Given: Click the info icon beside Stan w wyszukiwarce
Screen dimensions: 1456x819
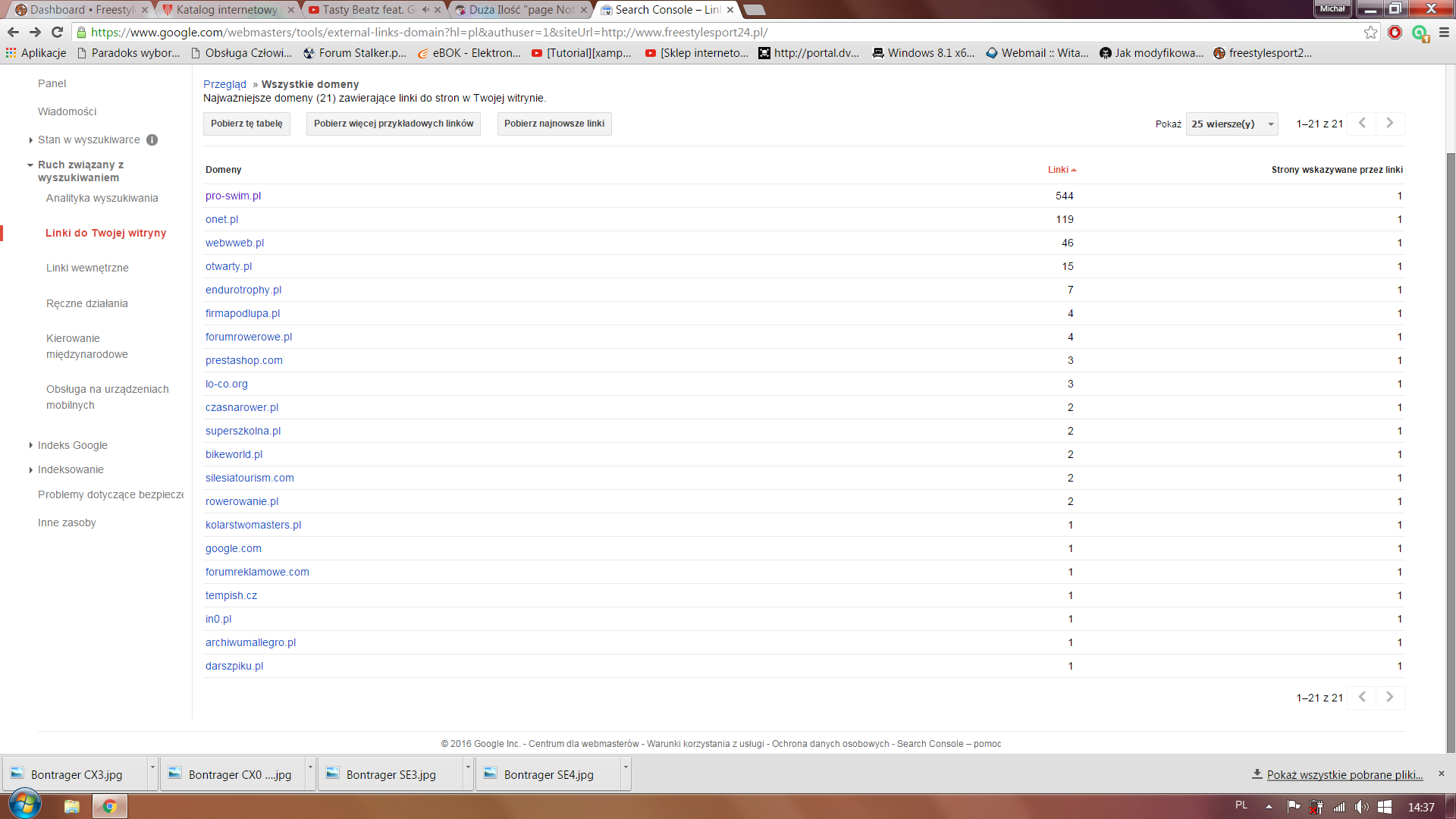Looking at the screenshot, I should pyautogui.click(x=152, y=140).
